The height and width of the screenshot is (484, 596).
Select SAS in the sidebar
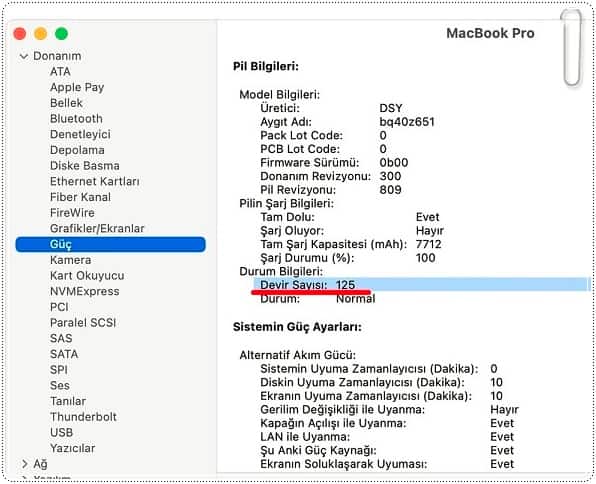point(61,338)
